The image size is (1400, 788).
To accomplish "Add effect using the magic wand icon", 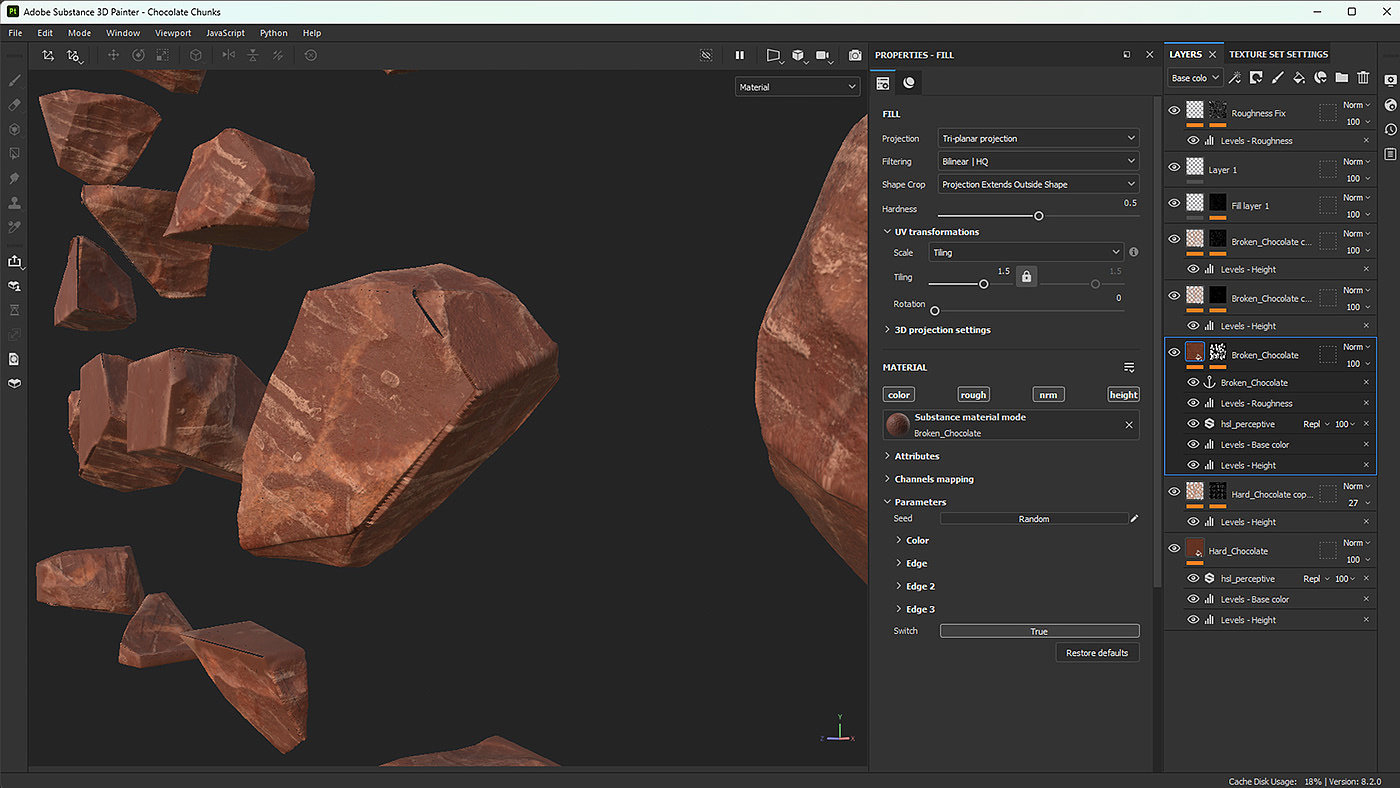I will (x=1235, y=78).
